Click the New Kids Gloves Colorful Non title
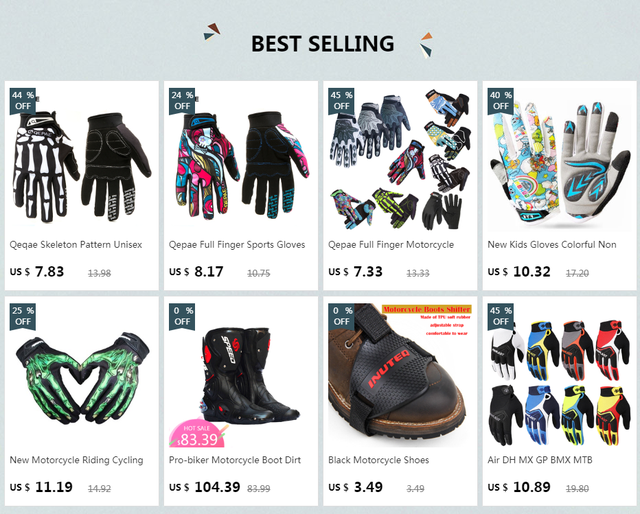This screenshot has width=640, height=514. point(552,245)
